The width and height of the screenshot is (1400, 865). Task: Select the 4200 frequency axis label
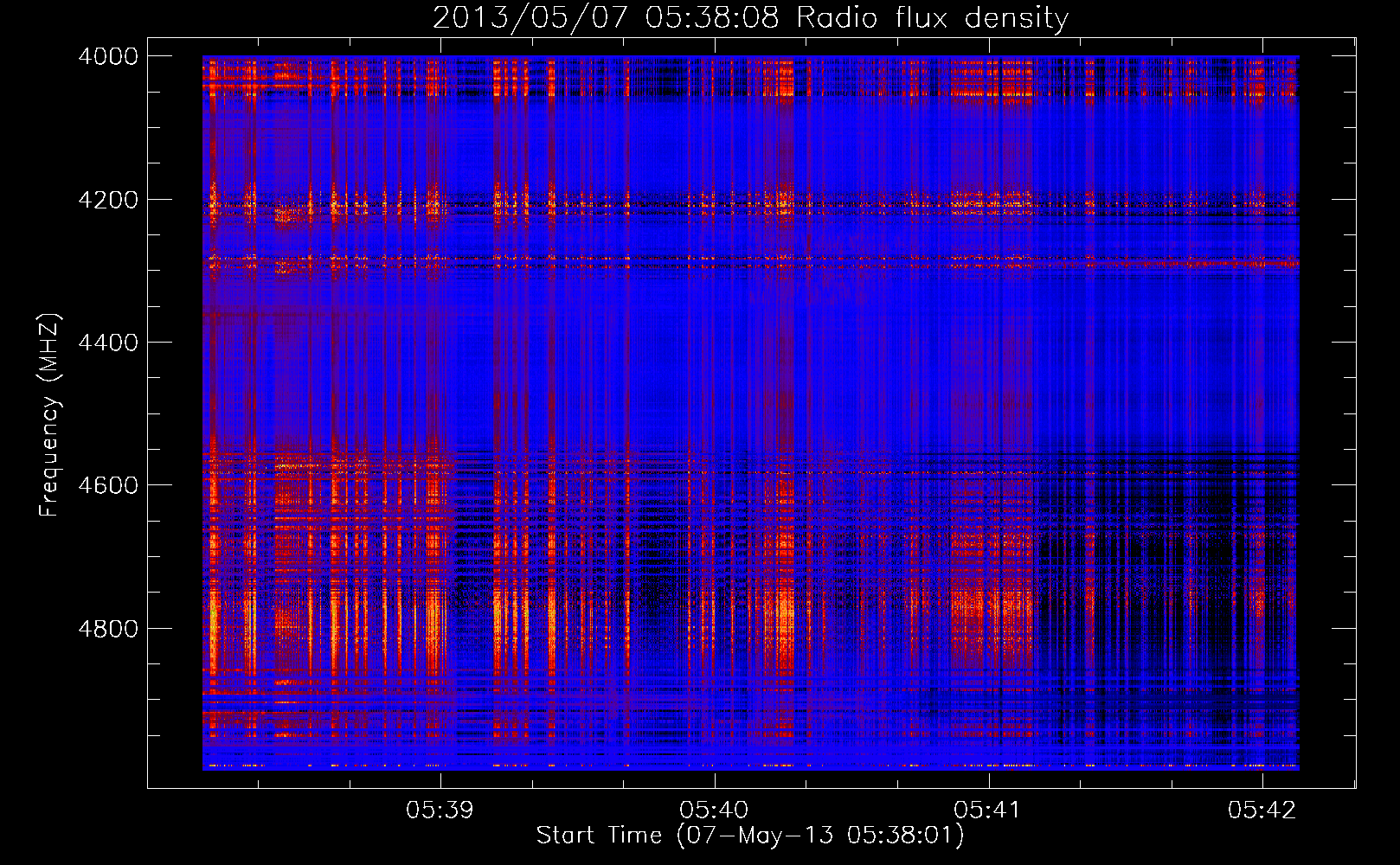coord(108,200)
